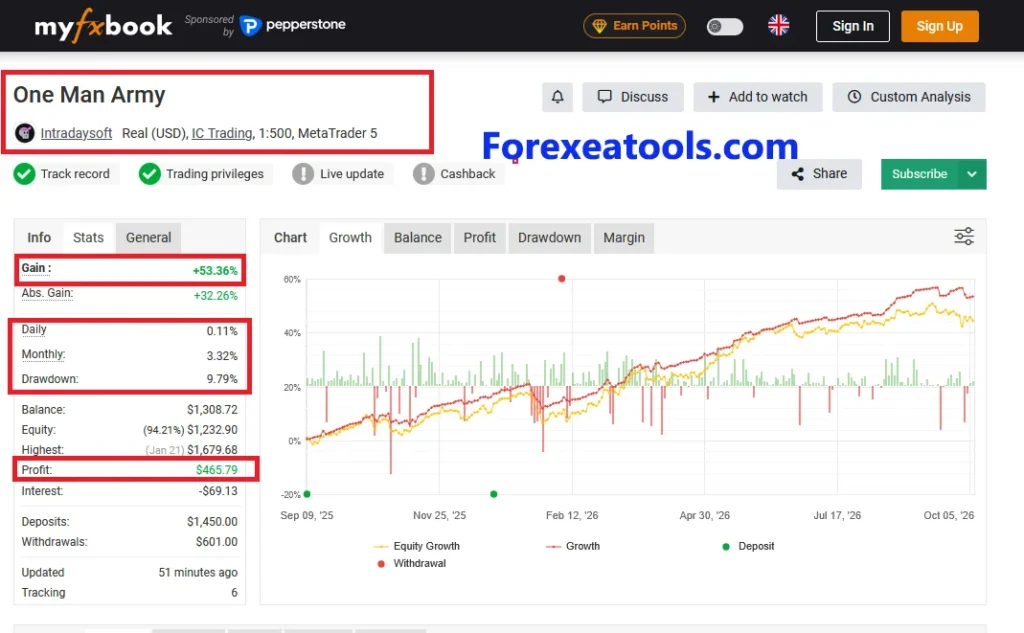This screenshot has width=1024, height=633.
Task: Click the Sign In button
Action: [x=852, y=26]
